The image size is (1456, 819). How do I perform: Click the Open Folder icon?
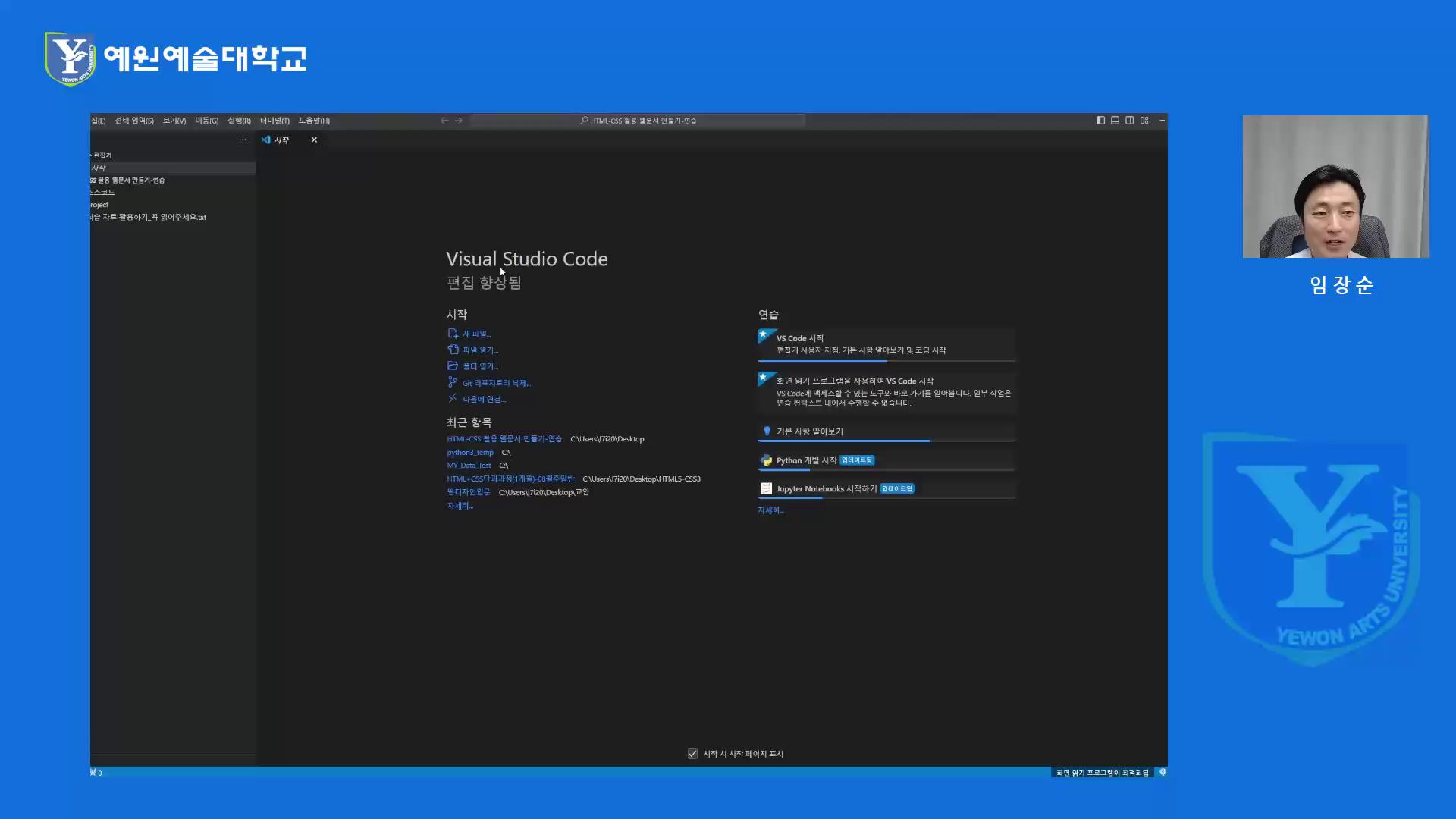tap(453, 366)
